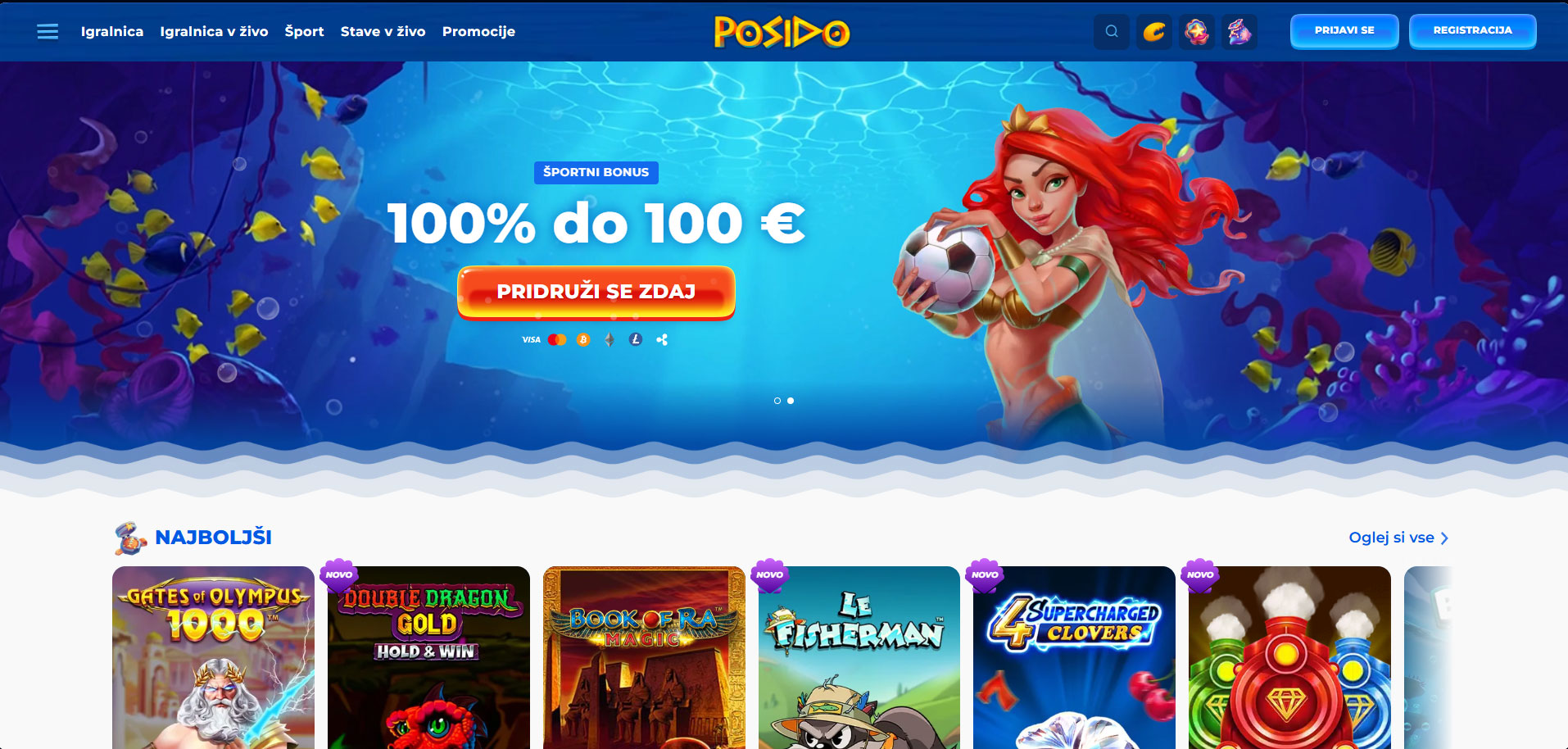
Task: Open the Igralnica menu item
Action: click(112, 31)
